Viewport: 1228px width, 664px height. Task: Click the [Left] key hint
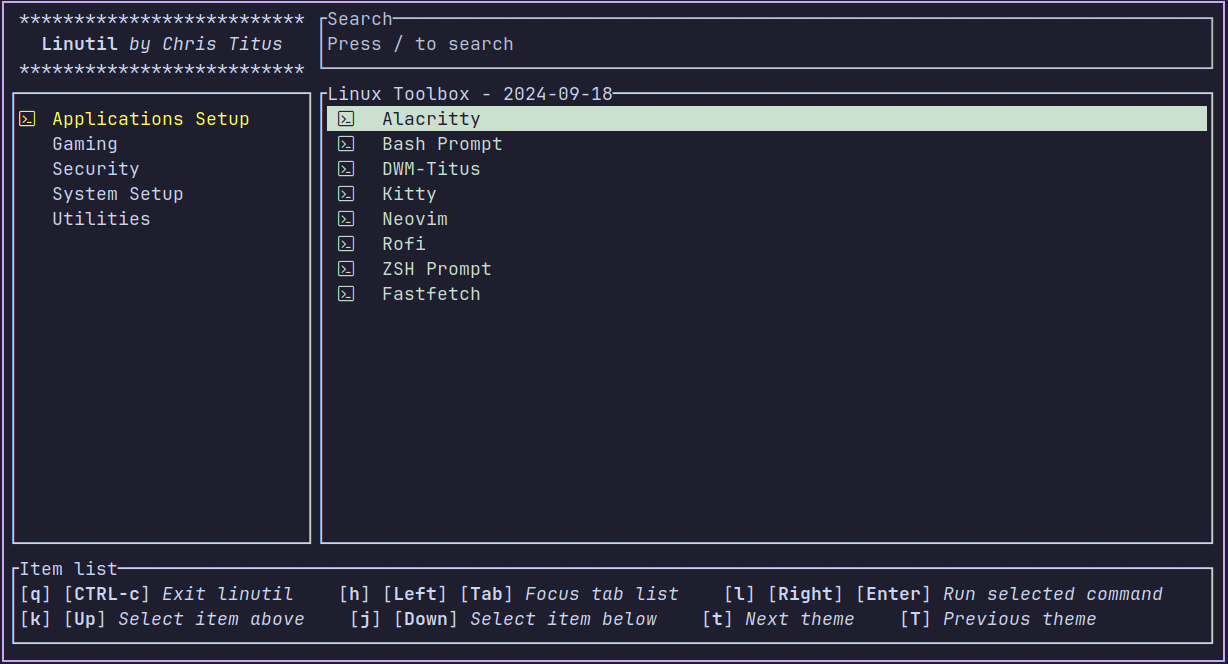[415, 594]
